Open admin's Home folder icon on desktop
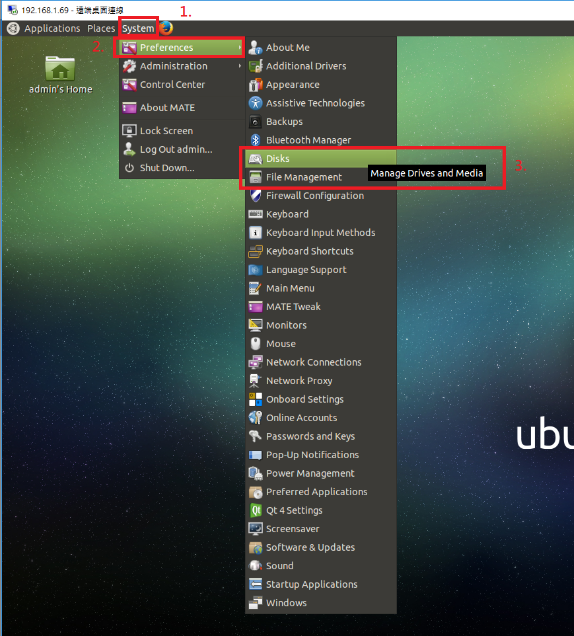 point(60,69)
